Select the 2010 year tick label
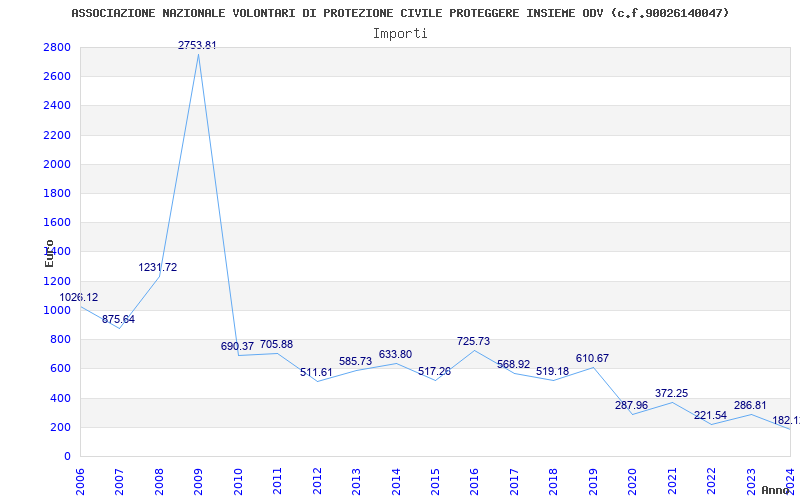800x500 pixels. pos(238,482)
